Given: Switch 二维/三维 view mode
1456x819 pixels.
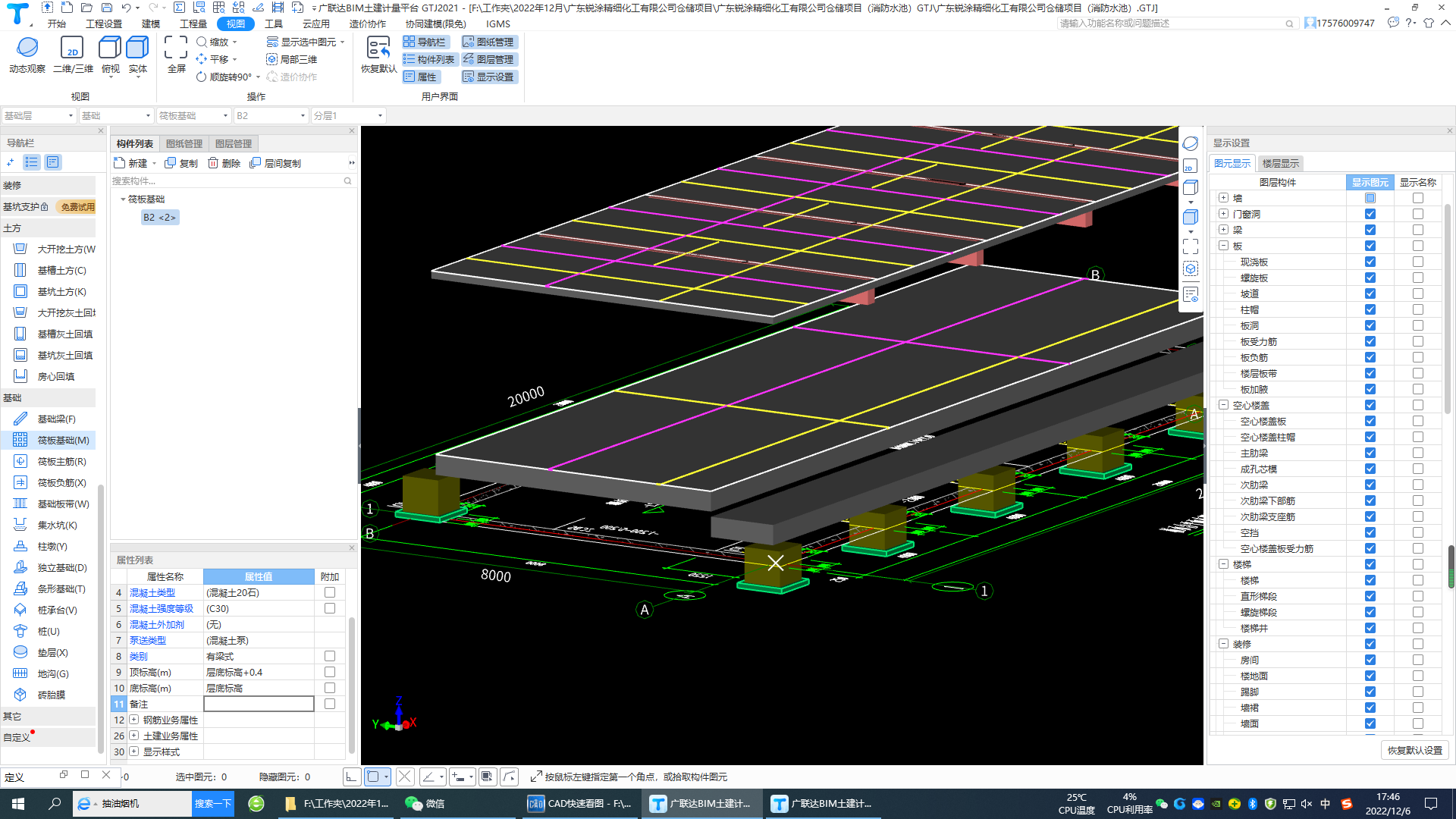Looking at the screenshot, I should [73, 55].
